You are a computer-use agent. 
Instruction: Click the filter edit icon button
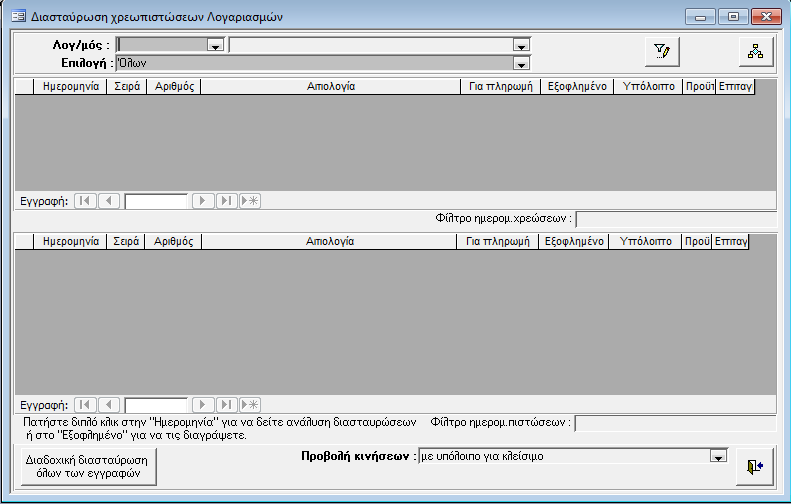[x=662, y=52]
